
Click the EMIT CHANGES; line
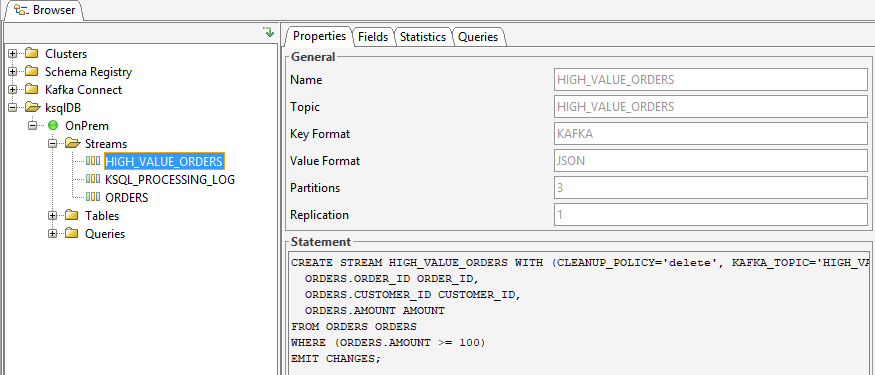point(336,359)
